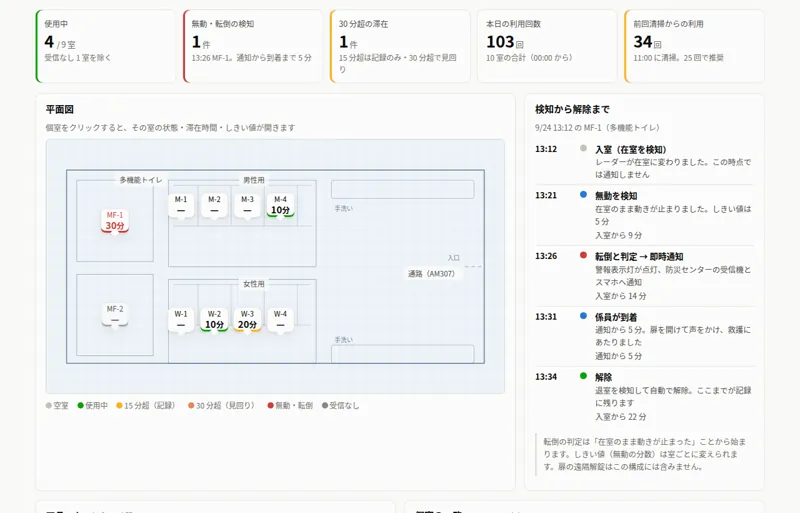Viewport: 800px width, 513px height.
Task: Open the 30分超の滞在 summary card
Action: tap(400, 46)
